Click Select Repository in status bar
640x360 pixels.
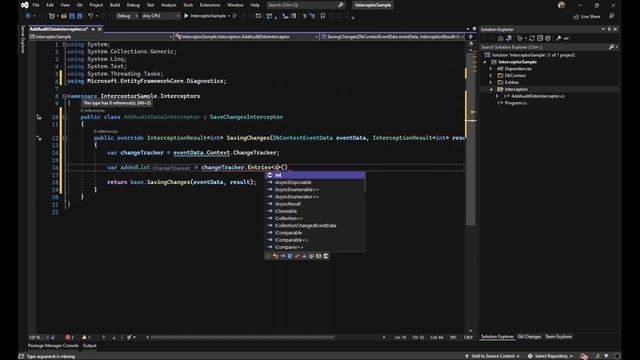[x=550, y=356]
